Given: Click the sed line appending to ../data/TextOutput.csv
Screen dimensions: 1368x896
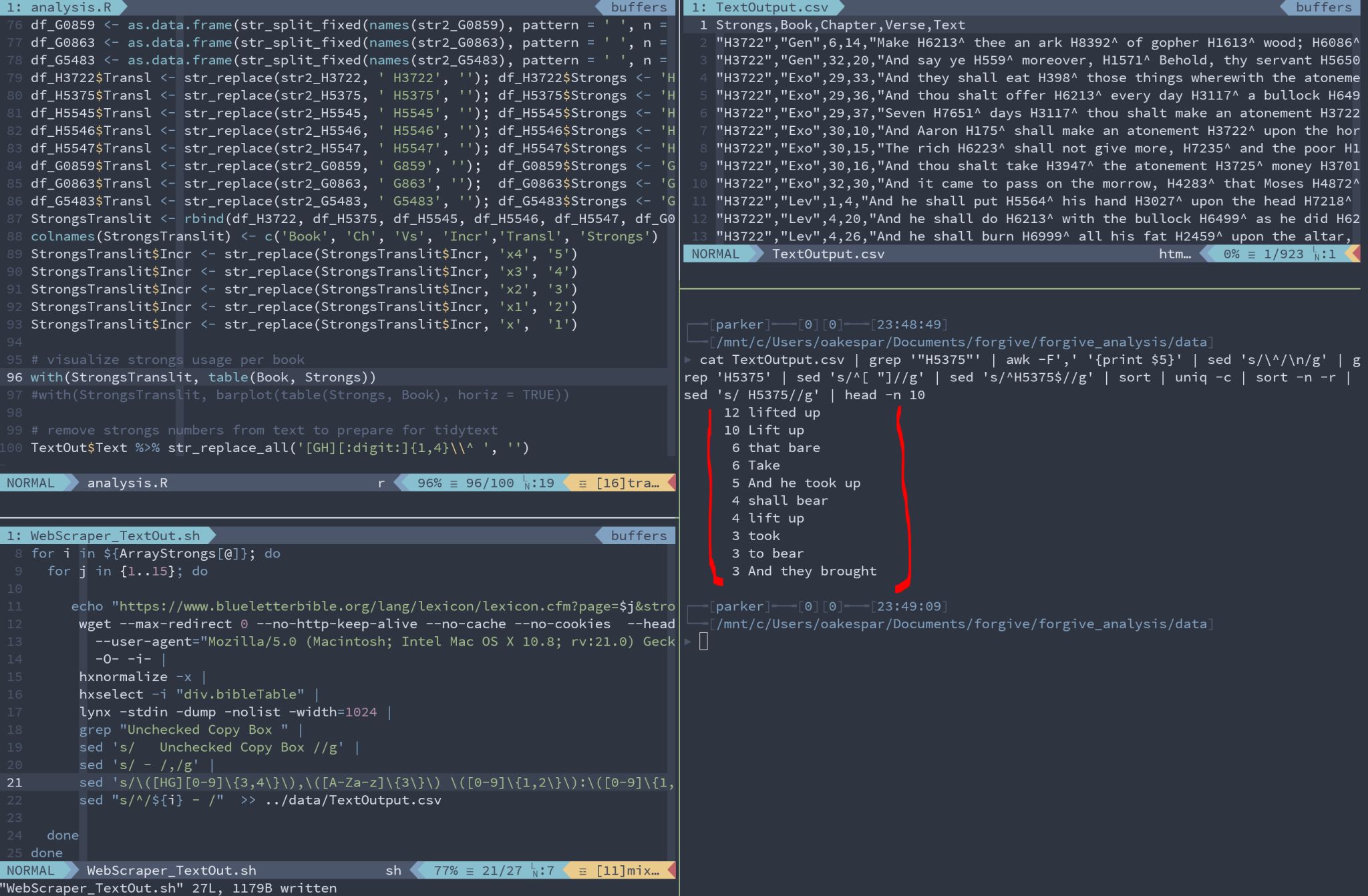Looking at the screenshot, I should click(x=261, y=800).
